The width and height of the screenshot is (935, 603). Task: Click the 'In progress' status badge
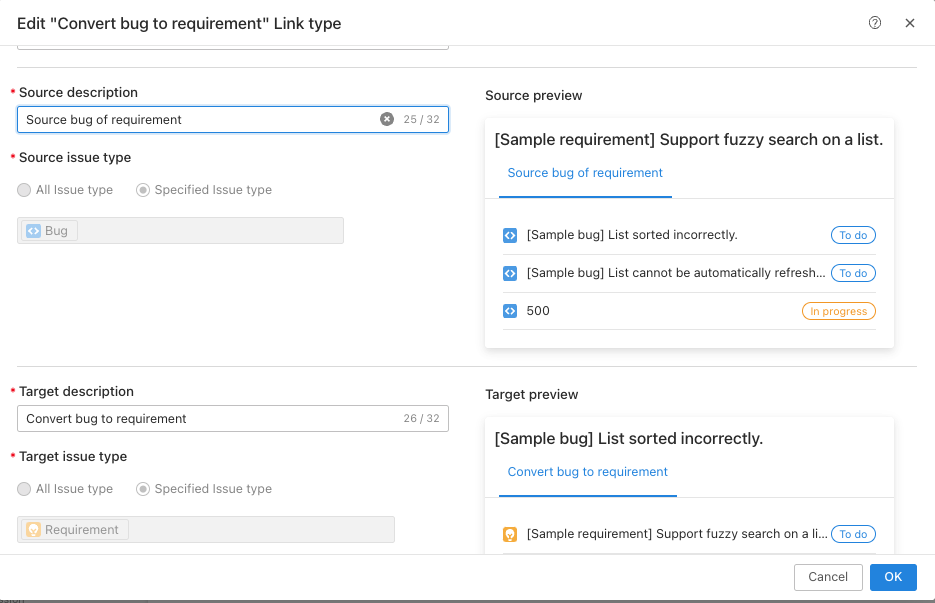click(x=838, y=311)
